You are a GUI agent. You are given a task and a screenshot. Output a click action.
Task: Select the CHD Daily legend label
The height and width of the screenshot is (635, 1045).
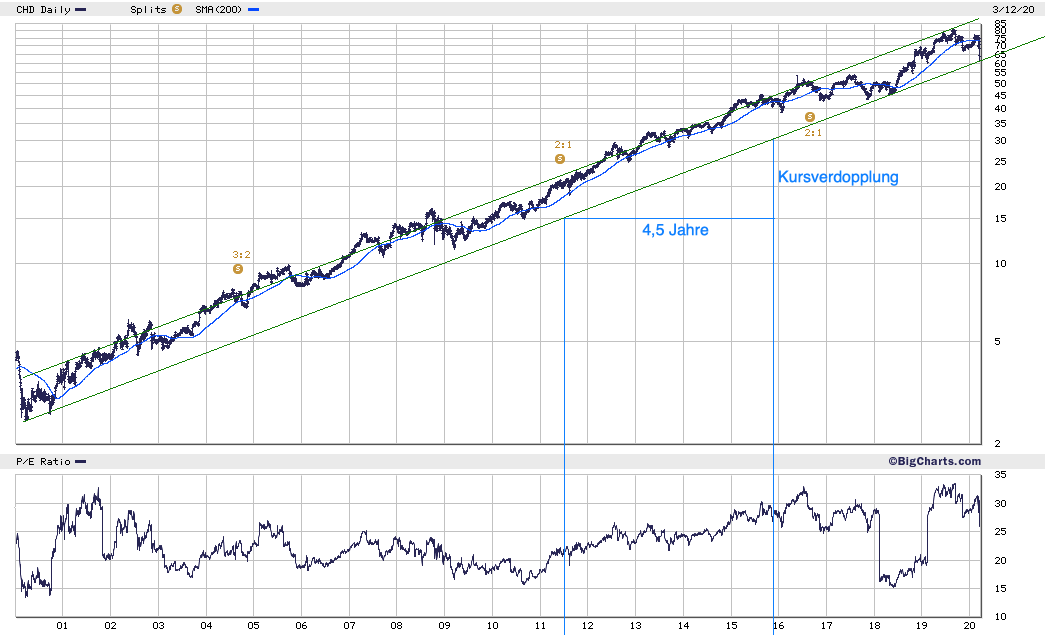tap(43, 10)
